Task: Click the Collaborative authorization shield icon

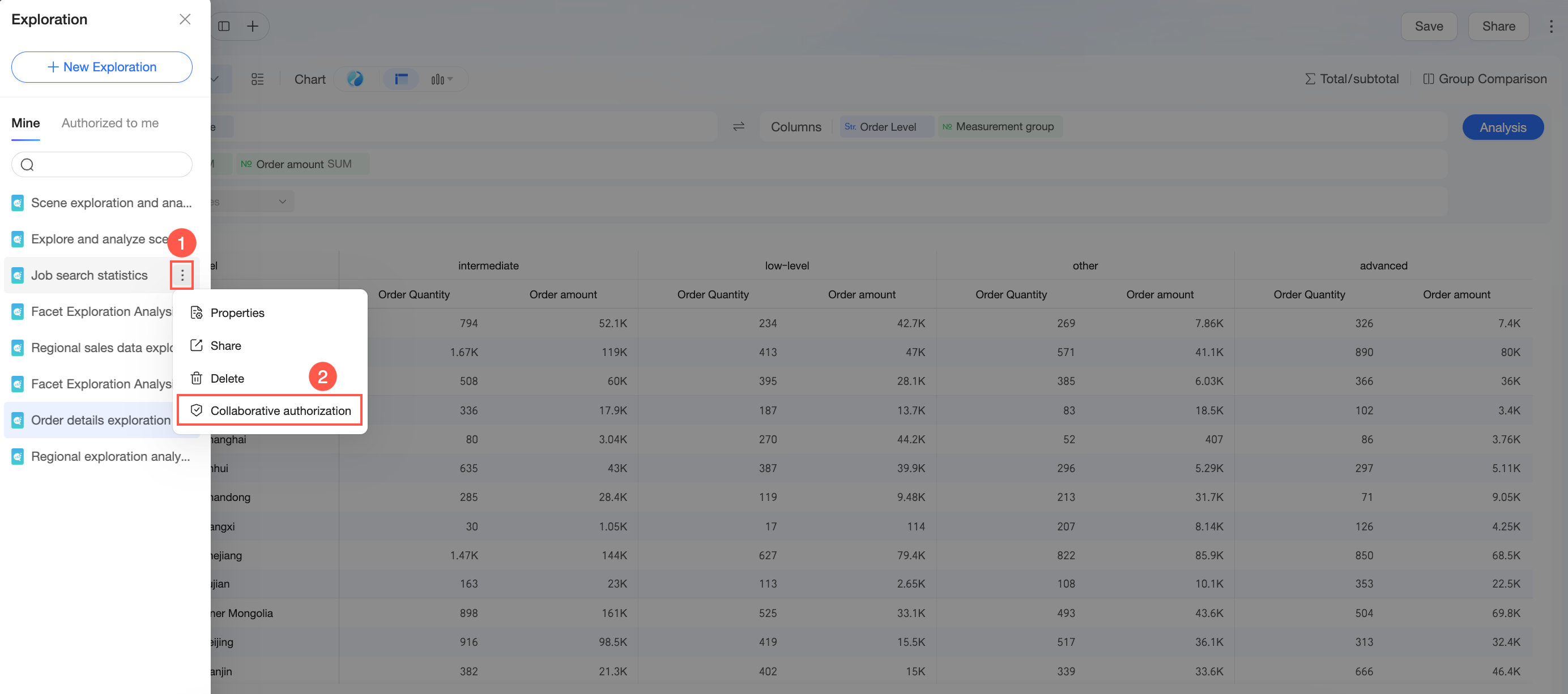Action: [197, 410]
